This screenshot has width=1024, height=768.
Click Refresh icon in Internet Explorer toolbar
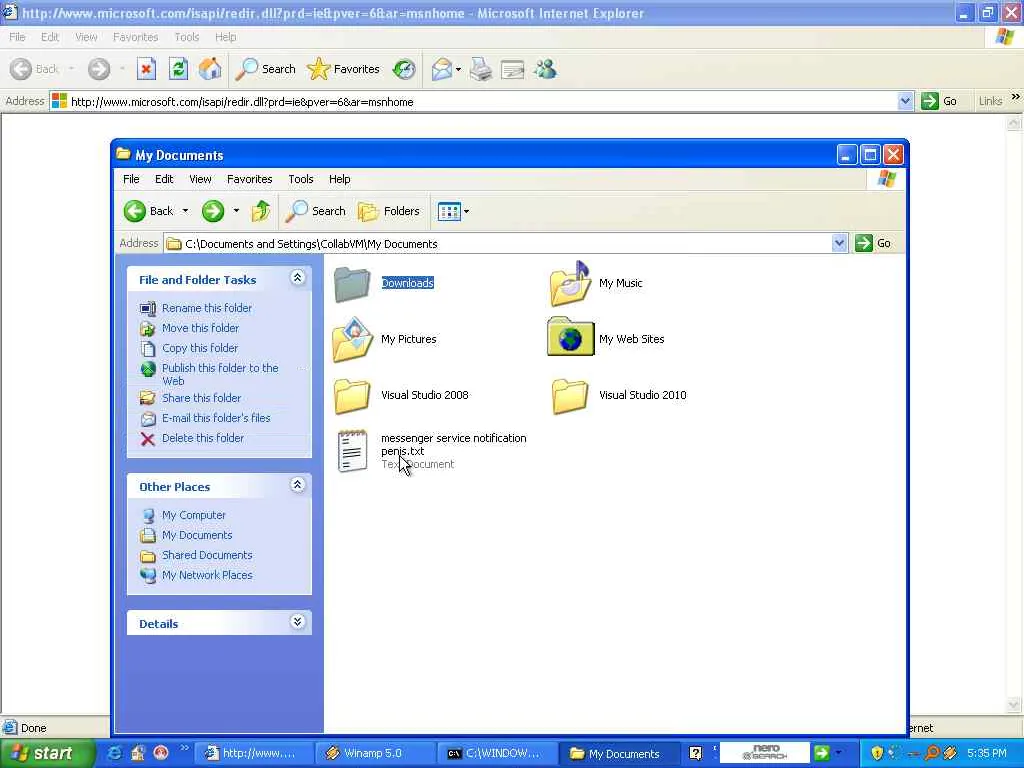coord(178,69)
